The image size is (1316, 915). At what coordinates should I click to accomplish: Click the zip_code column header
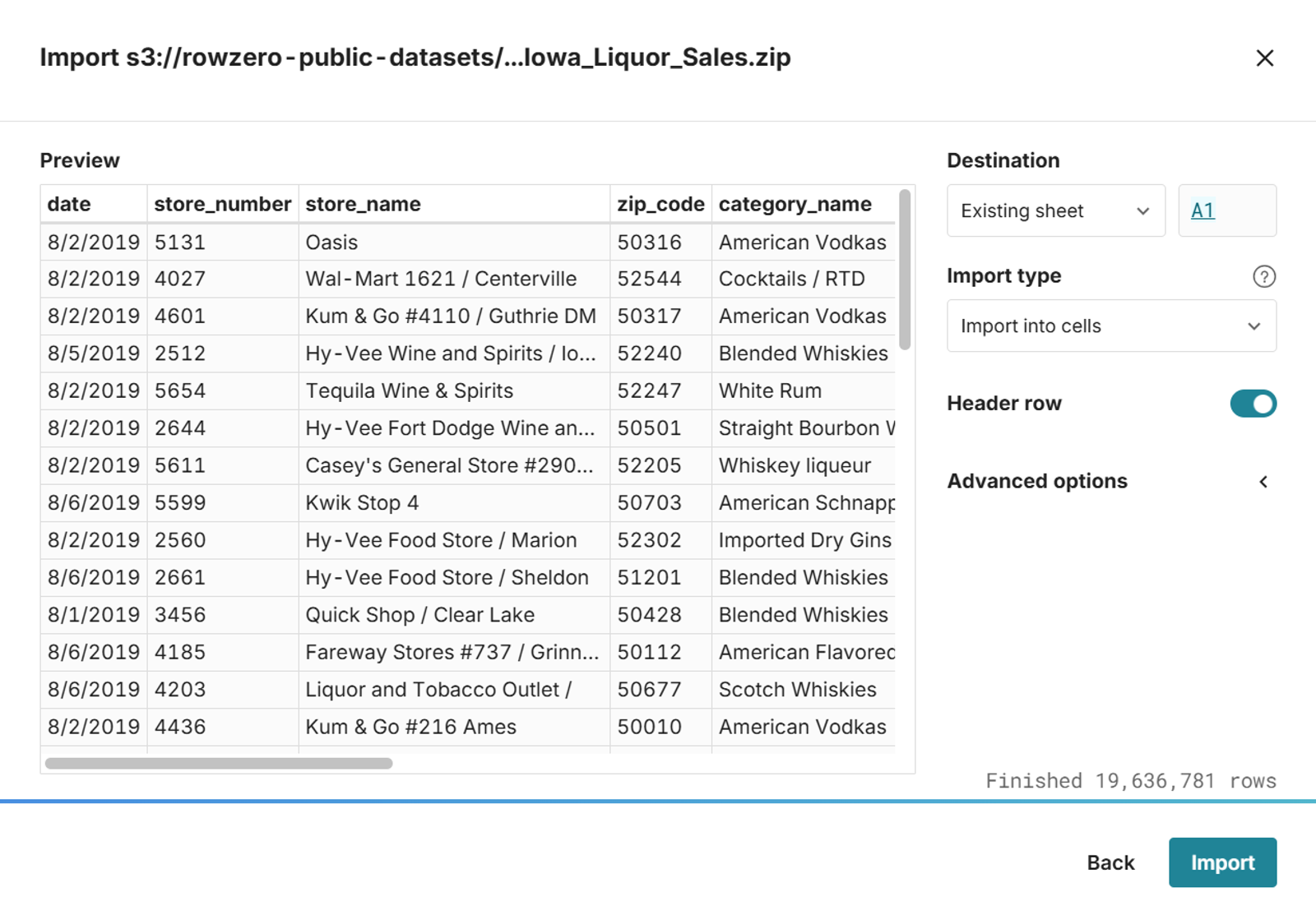660,204
